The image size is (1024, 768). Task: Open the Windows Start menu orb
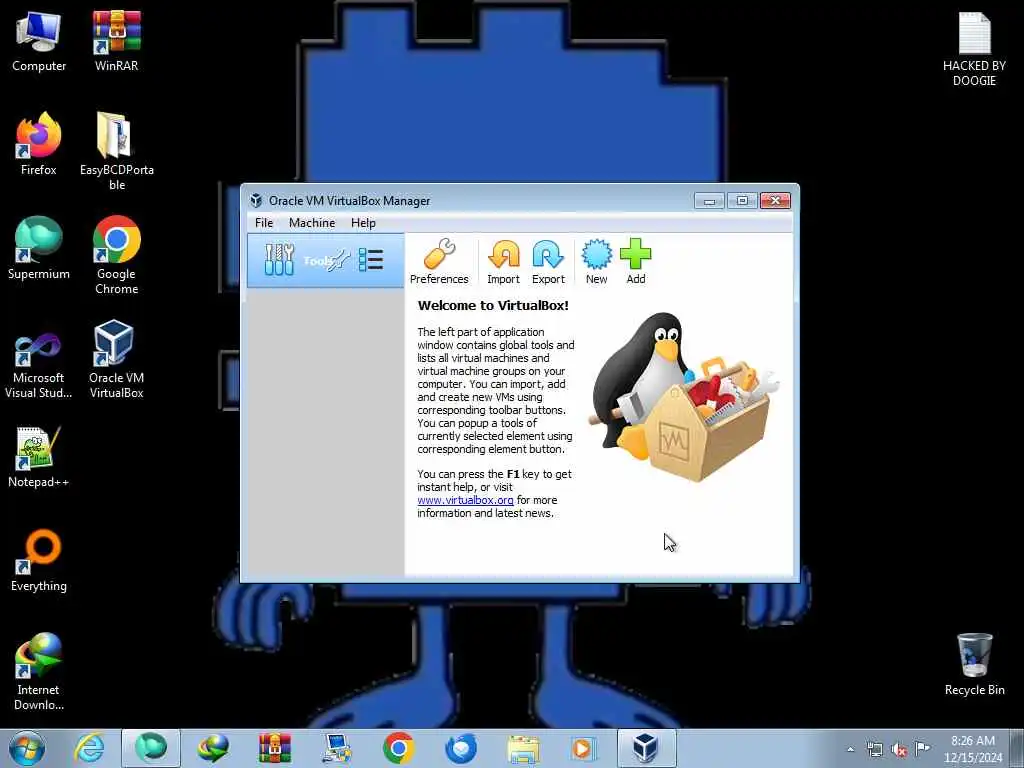click(x=27, y=748)
